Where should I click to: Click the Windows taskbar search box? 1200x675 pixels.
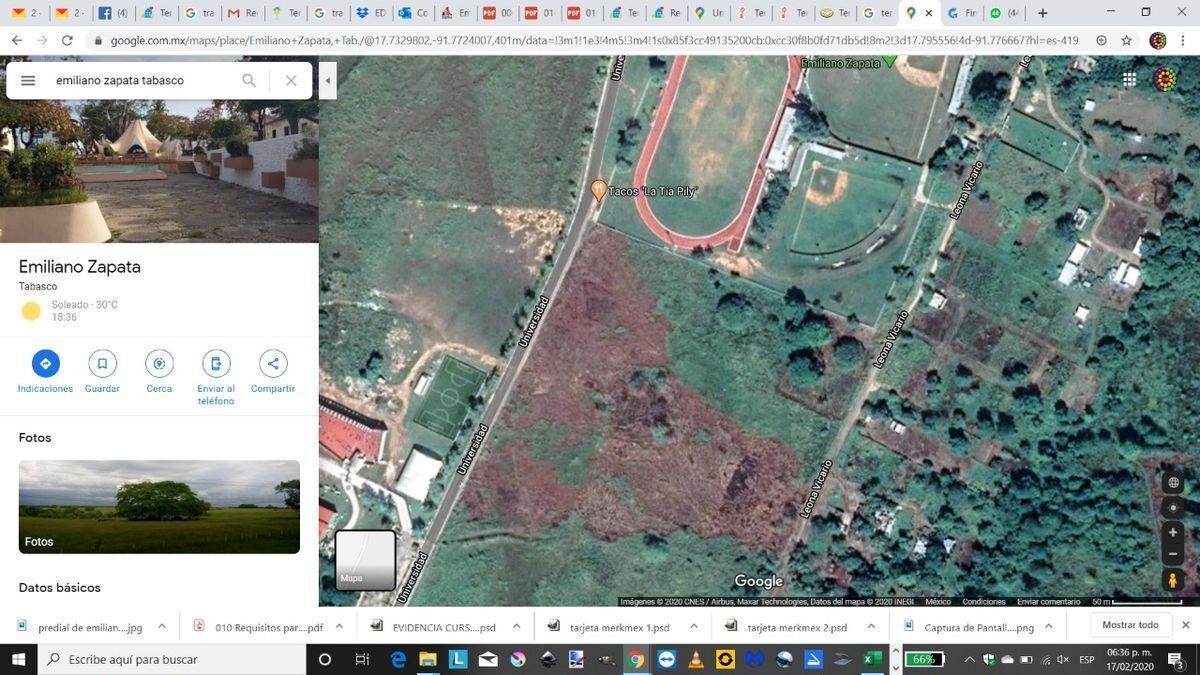[x=171, y=659]
